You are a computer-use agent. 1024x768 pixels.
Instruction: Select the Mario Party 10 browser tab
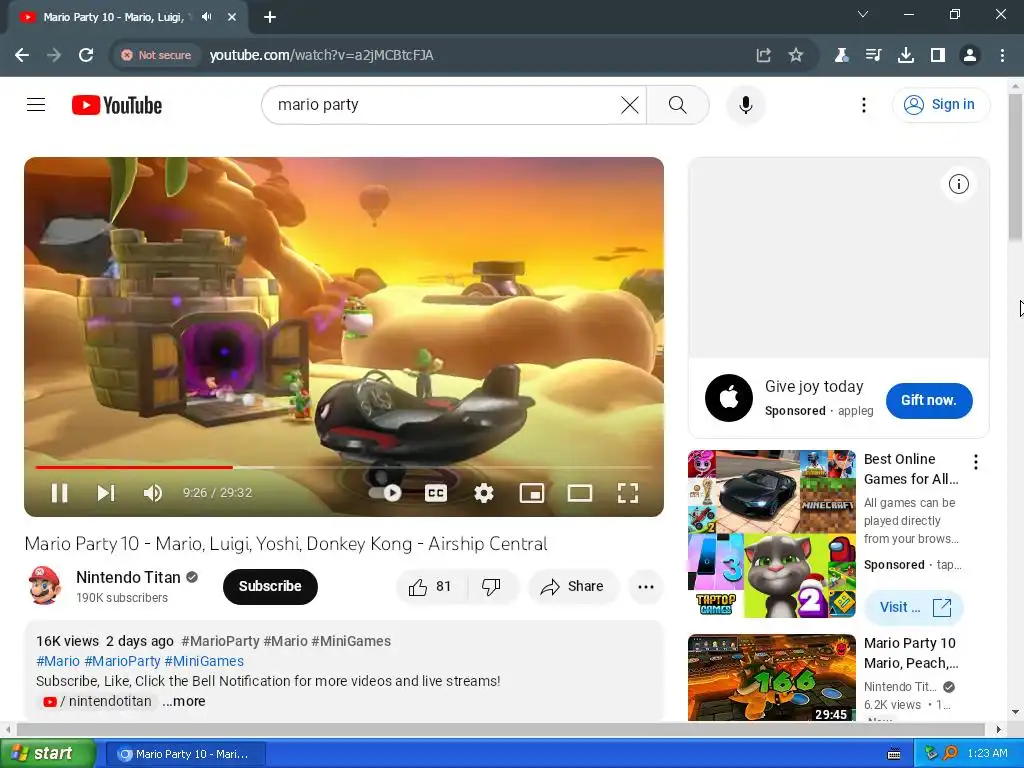click(x=127, y=17)
